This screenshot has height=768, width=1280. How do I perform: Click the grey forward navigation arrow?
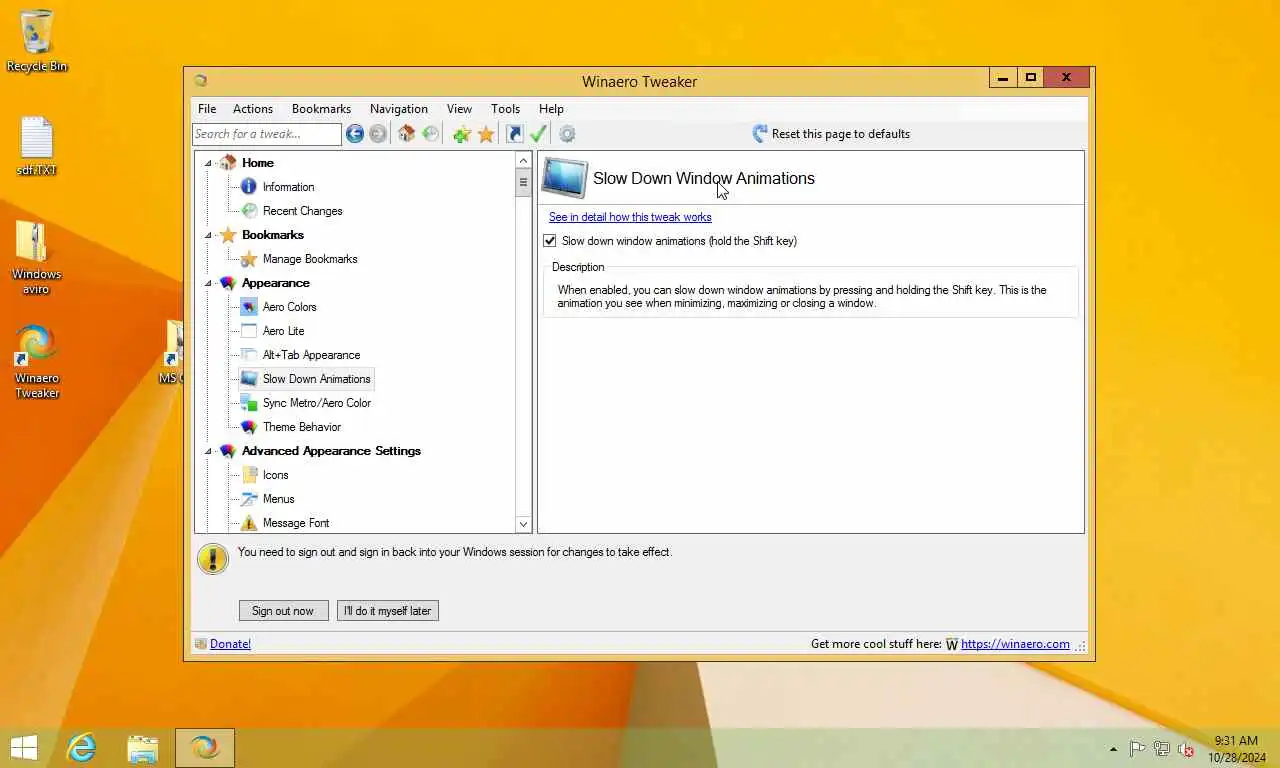pyautogui.click(x=377, y=134)
